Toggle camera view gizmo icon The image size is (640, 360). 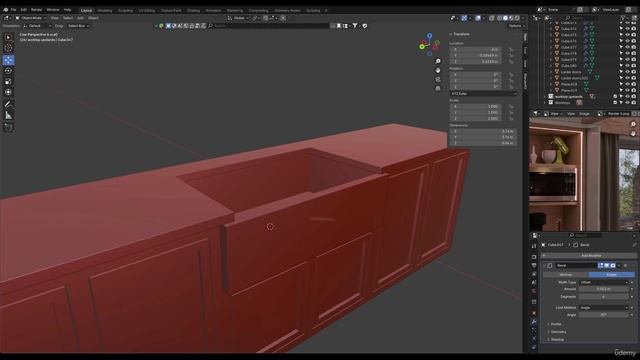[x=438, y=80]
